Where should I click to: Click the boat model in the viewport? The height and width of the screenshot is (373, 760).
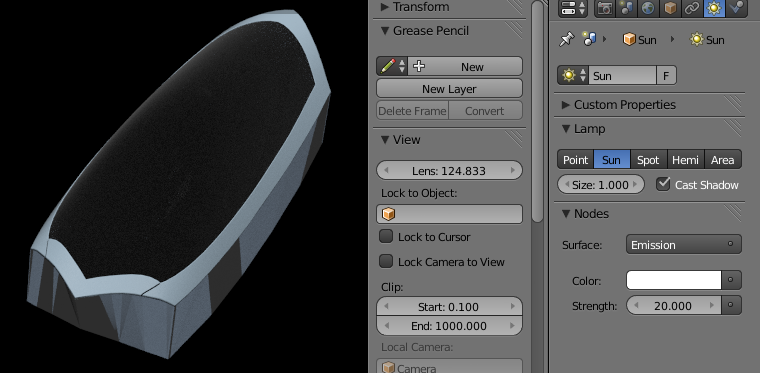click(179, 184)
